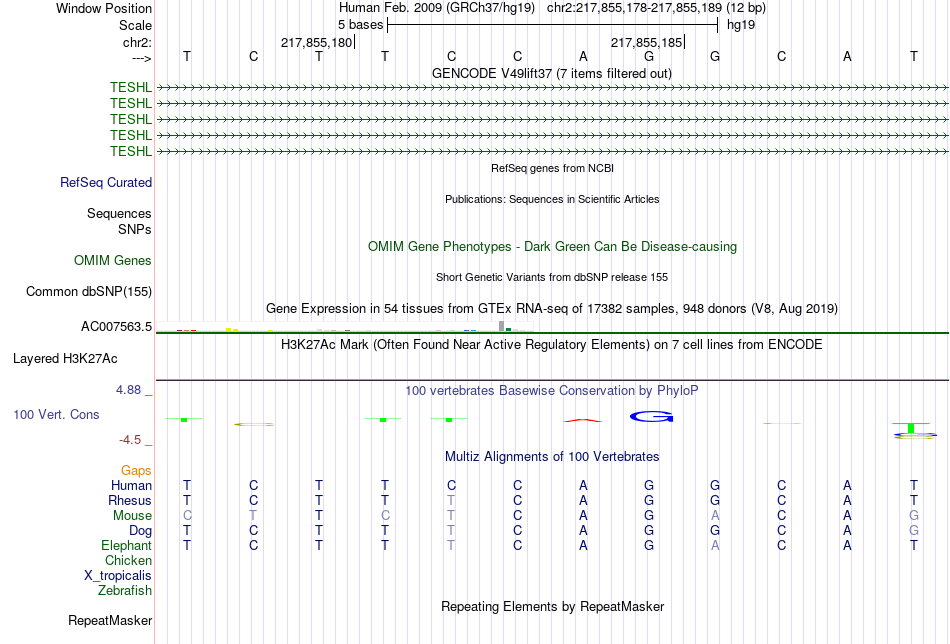Image resolution: width=950 pixels, height=644 pixels.
Task: Click the RefSeq genes from NCBI title
Action: [x=552, y=168]
